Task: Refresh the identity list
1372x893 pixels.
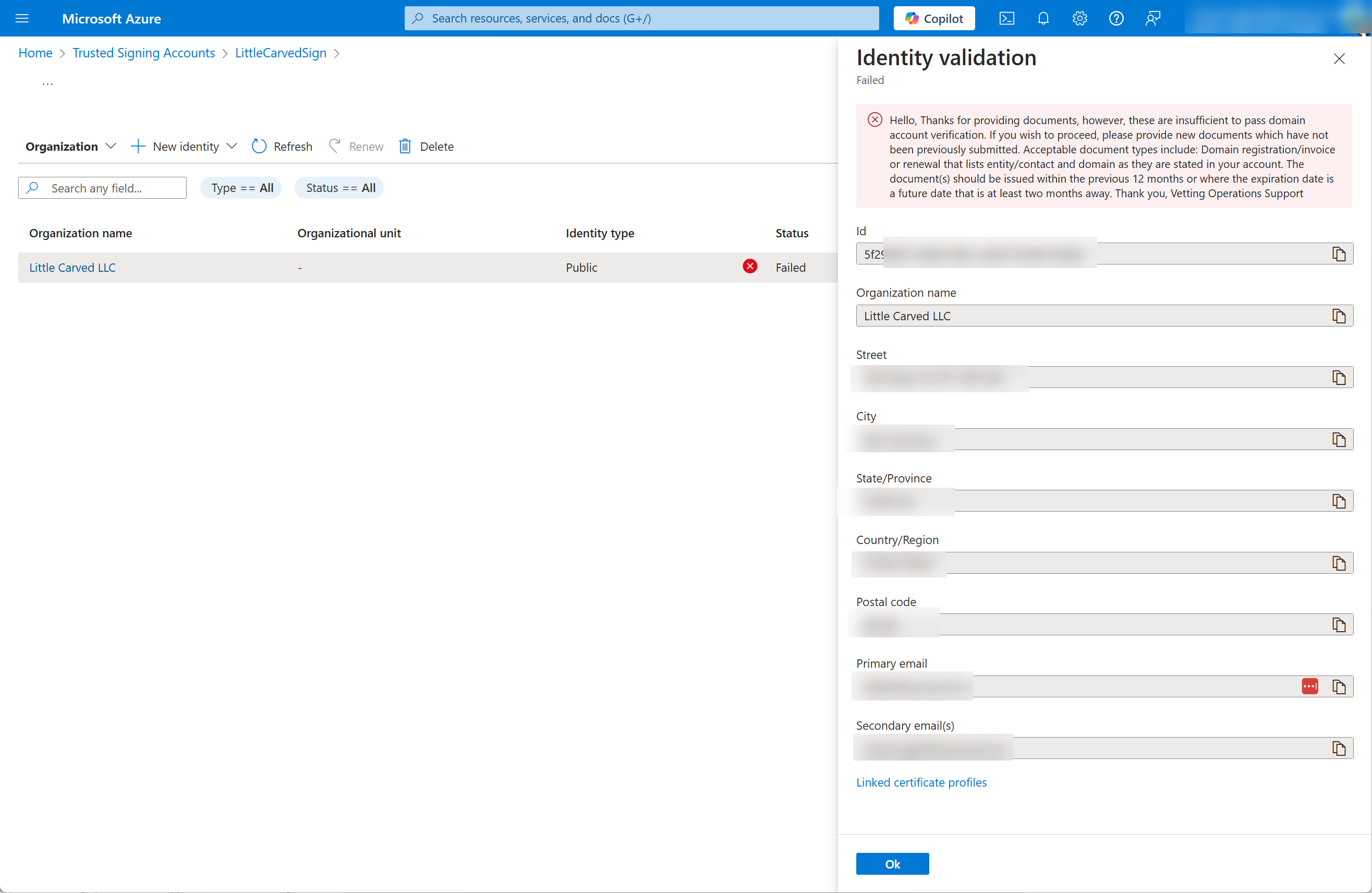Action: pyautogui.click(x=282, y=147)
